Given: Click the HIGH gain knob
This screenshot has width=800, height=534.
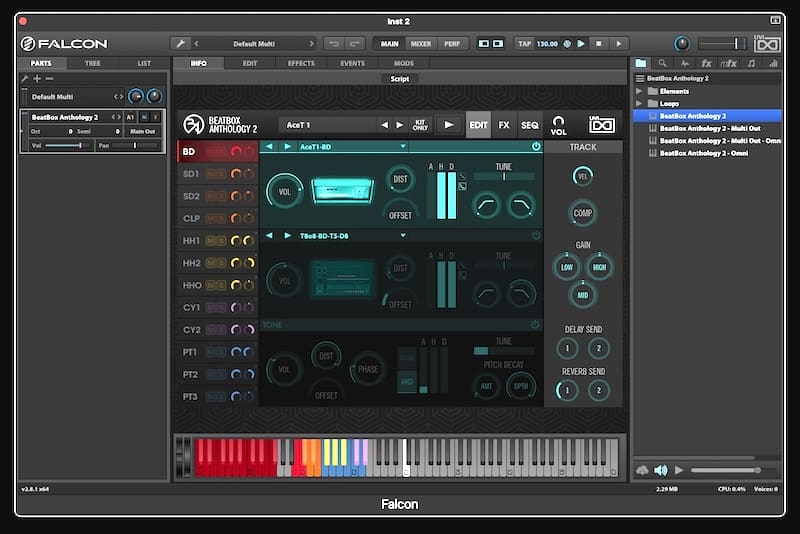Looking at the screenshot, I should click(x=599, y=267).
